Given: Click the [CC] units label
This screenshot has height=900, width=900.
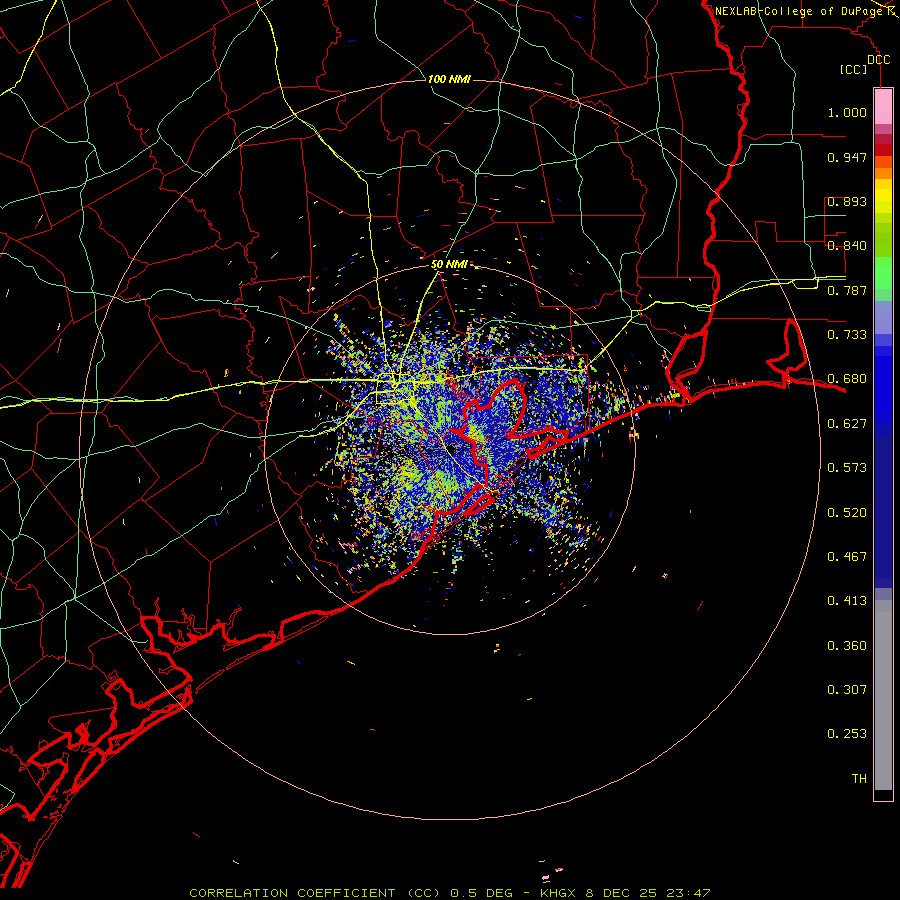Looking at the screenshot, I should click(854, 69).
